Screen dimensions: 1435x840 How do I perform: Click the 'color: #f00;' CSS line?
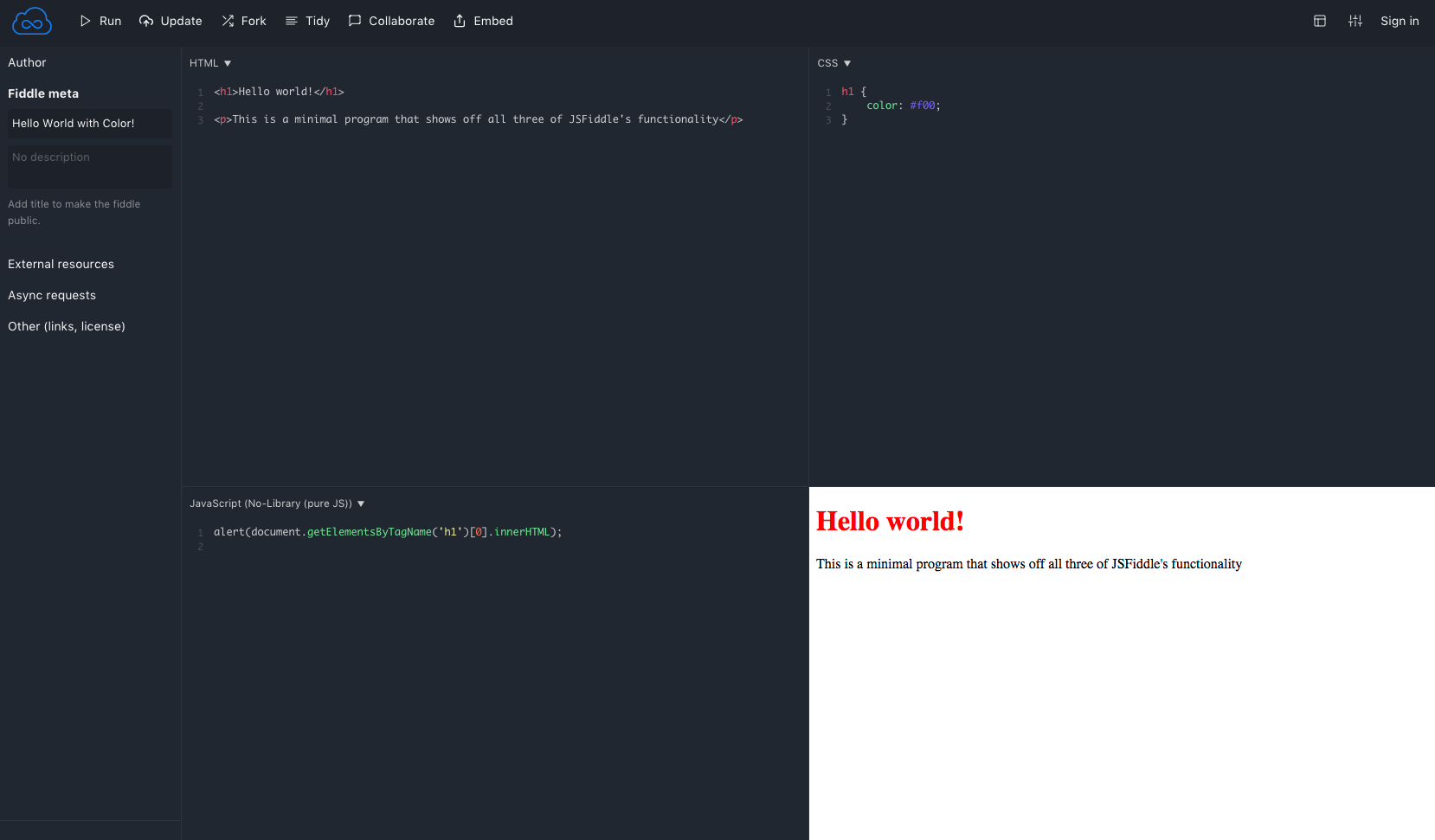pyautogui.click(x=904, y=106)
